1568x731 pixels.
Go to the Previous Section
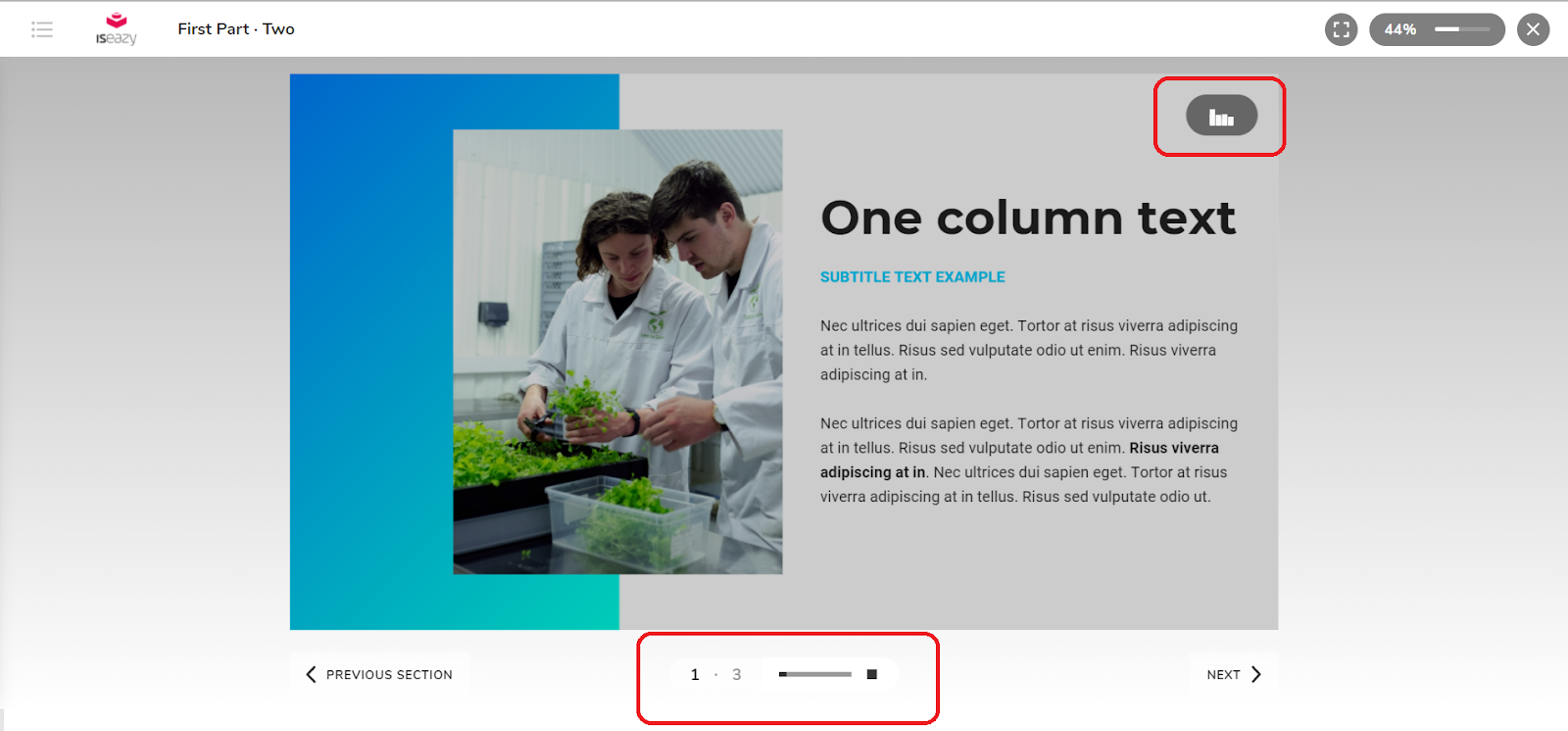(389, 674)
